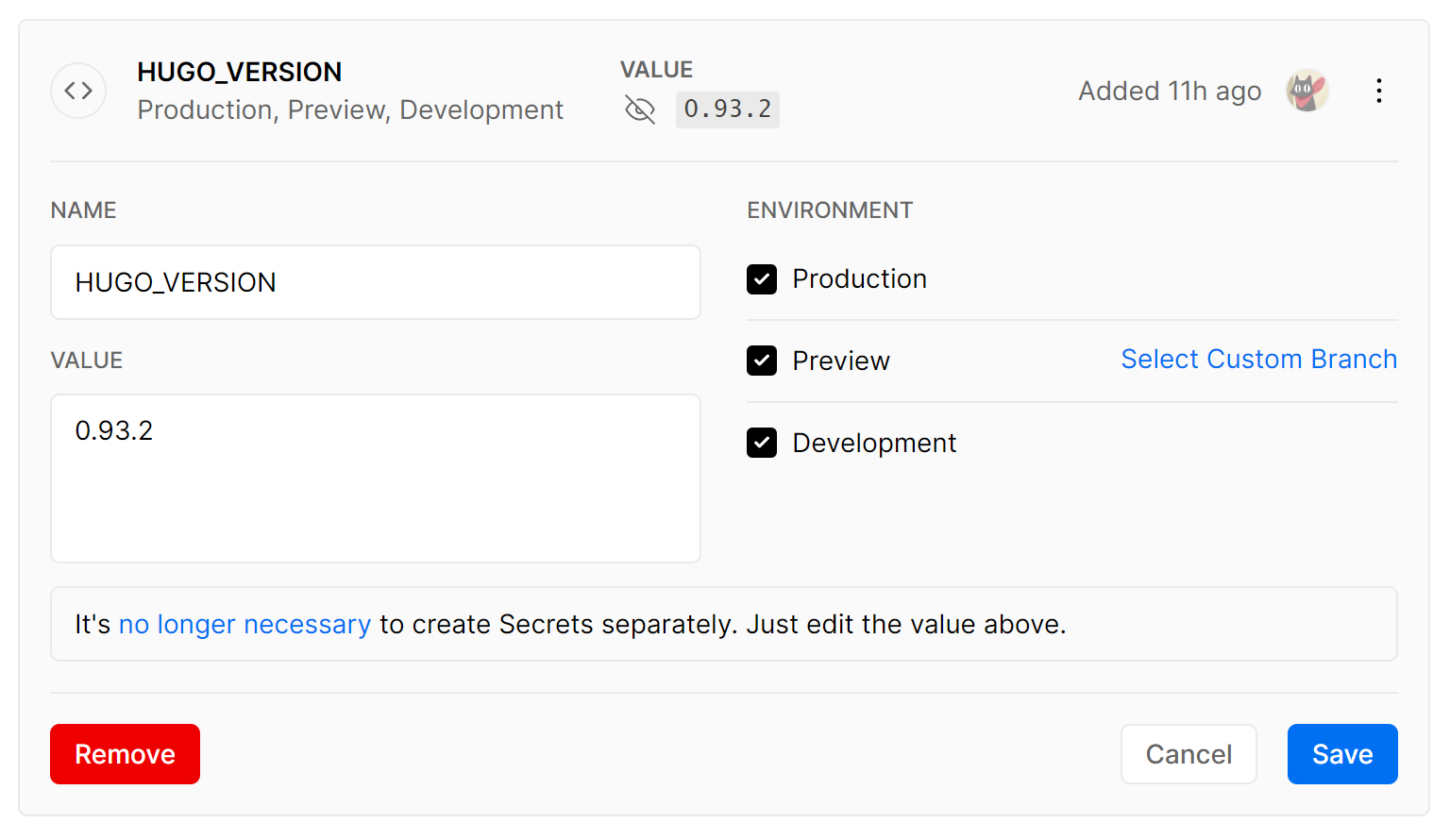Click the ENVIRONMENT section header

click(830, 210)
